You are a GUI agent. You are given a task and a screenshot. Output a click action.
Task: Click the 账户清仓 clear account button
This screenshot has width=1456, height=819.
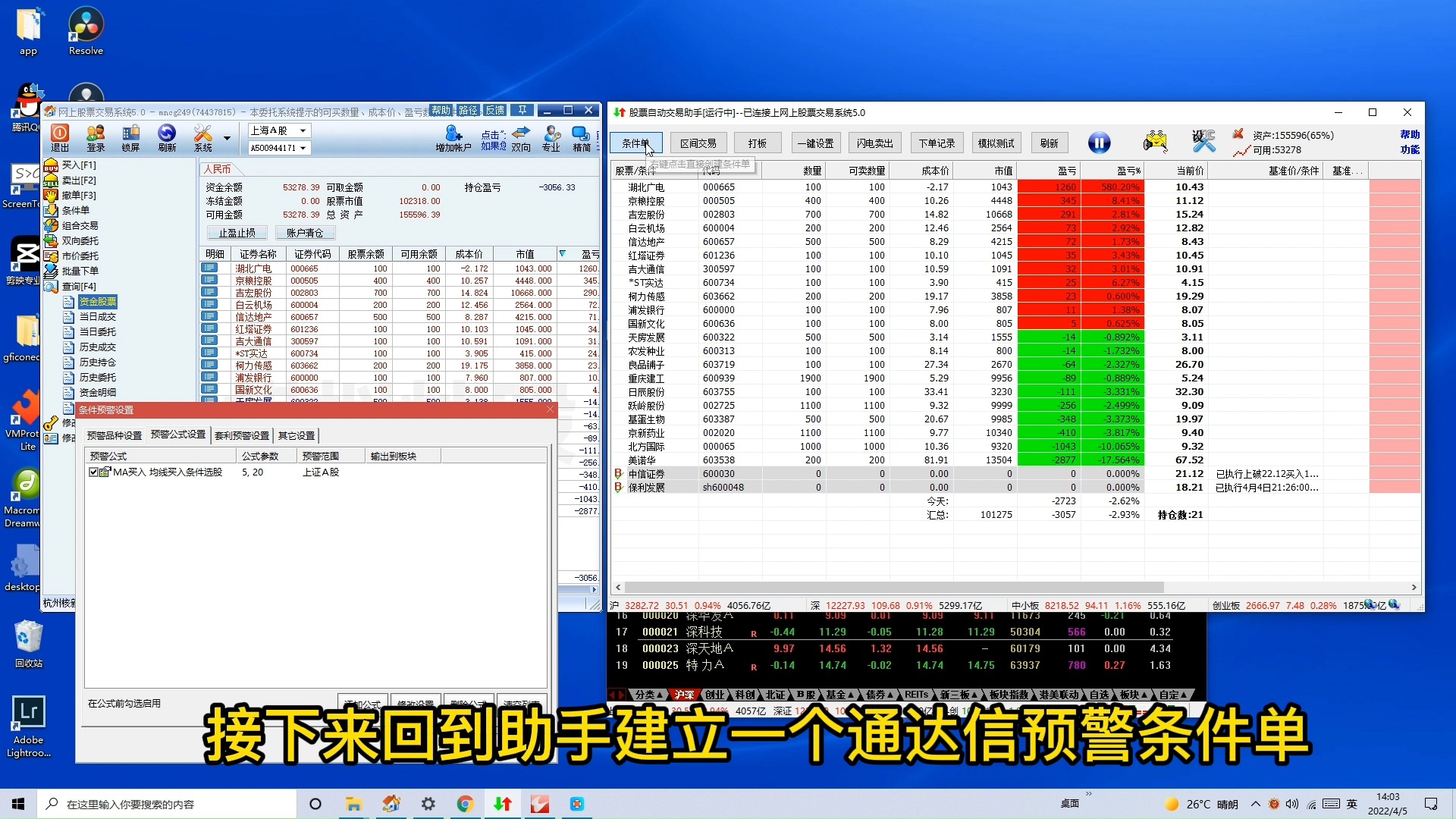point(306,233)
